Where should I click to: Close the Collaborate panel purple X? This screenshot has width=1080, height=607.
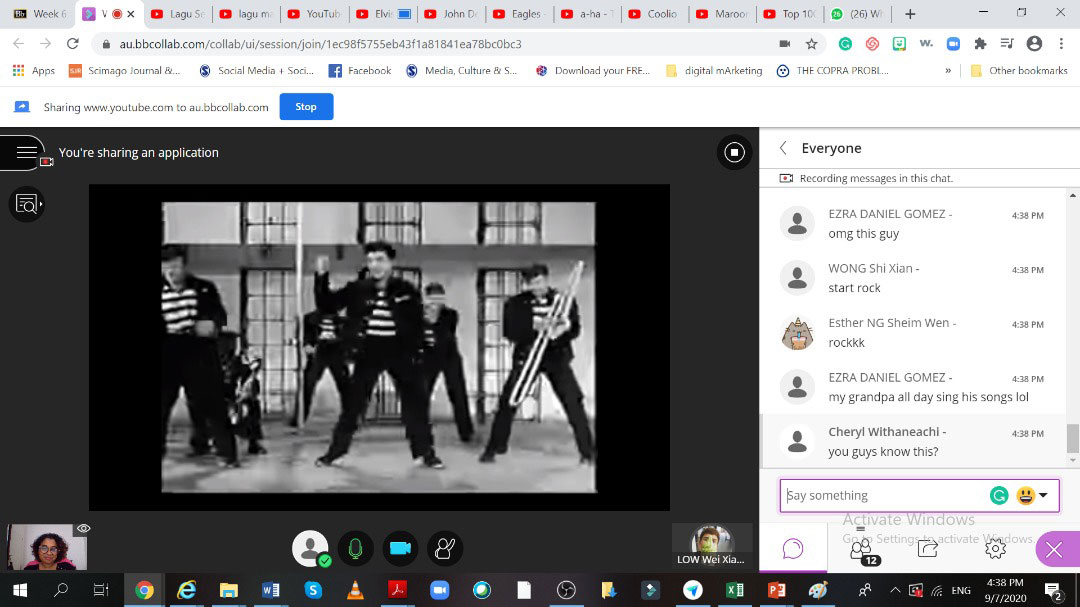[x=1057, y=549]
